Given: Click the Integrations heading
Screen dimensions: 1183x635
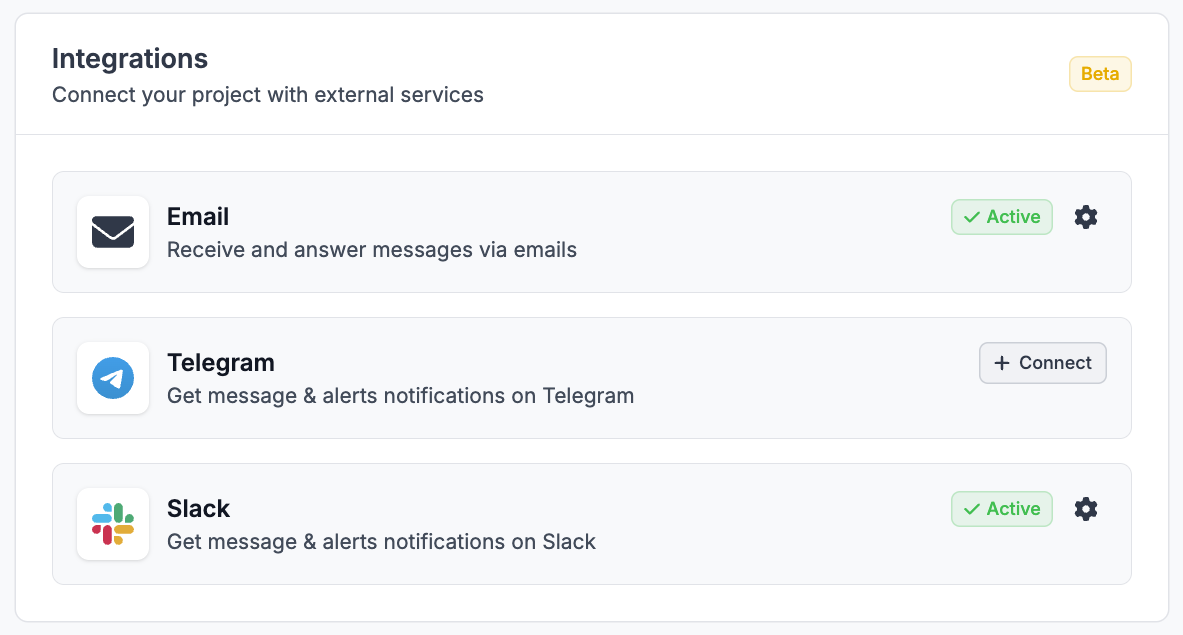Looking at the screenshot, I should point(130,58).
